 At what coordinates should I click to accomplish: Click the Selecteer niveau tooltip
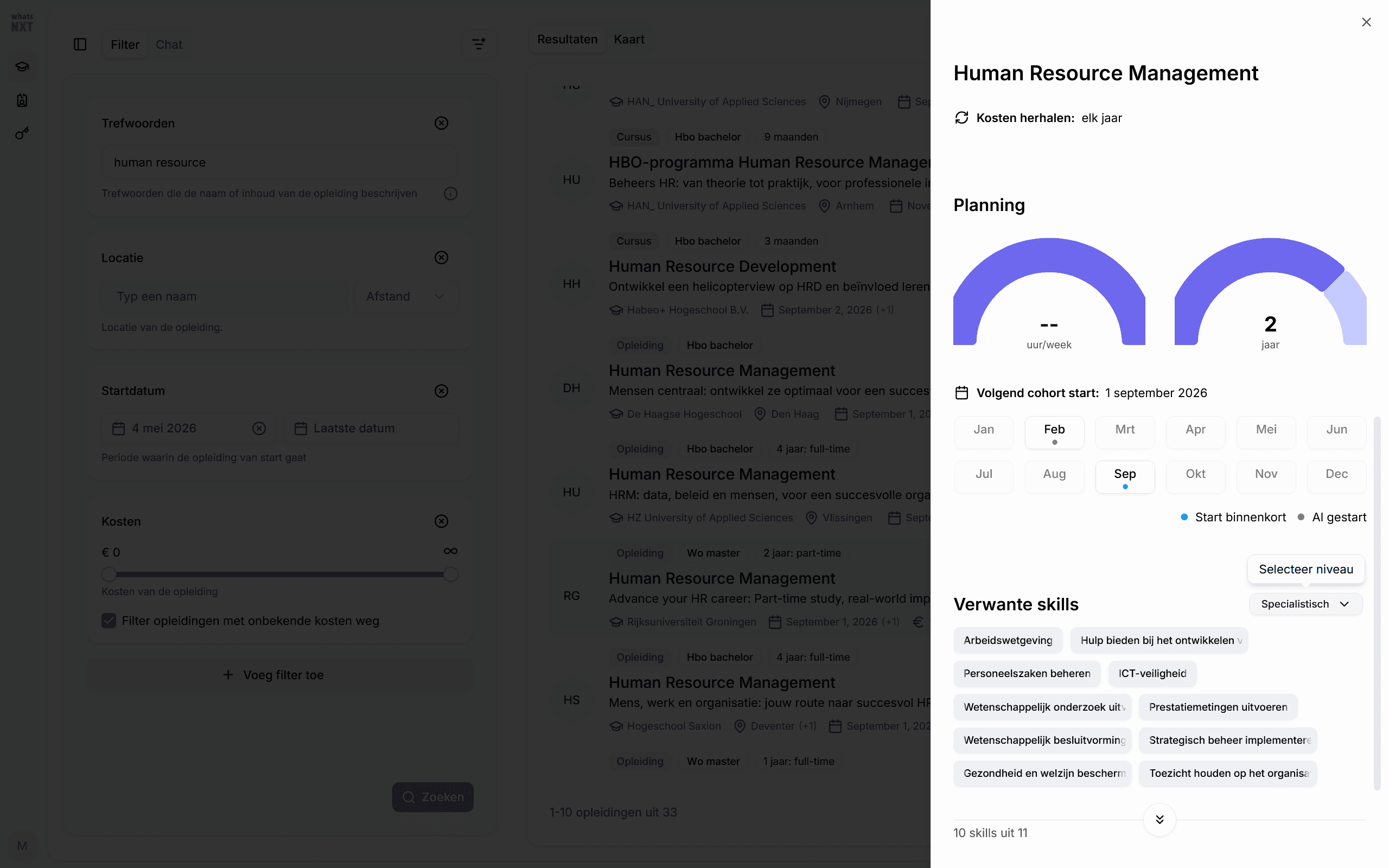[x=1306, y=569]
